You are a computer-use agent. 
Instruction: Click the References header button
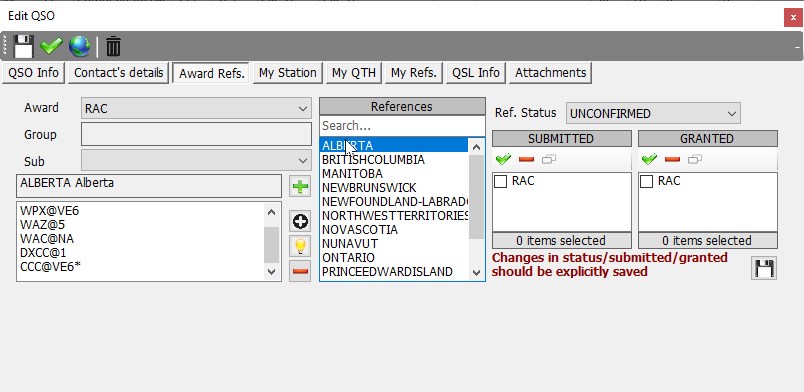pos(402,106)
